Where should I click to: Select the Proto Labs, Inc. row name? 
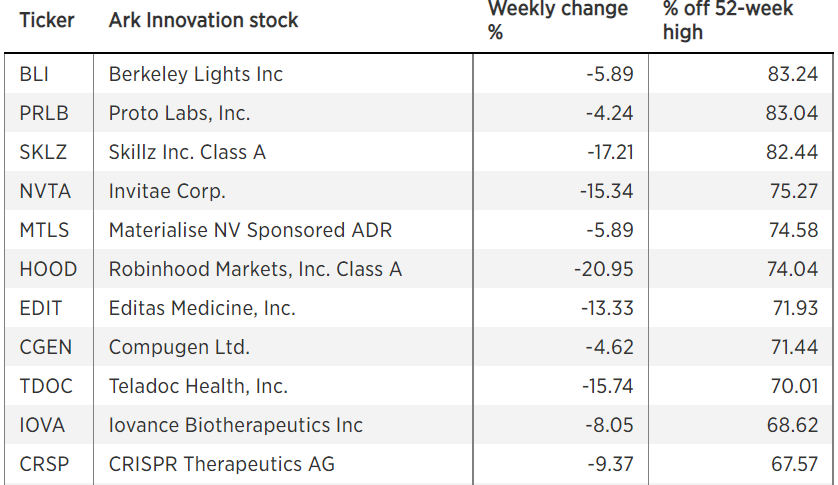[x=179, y=113]
